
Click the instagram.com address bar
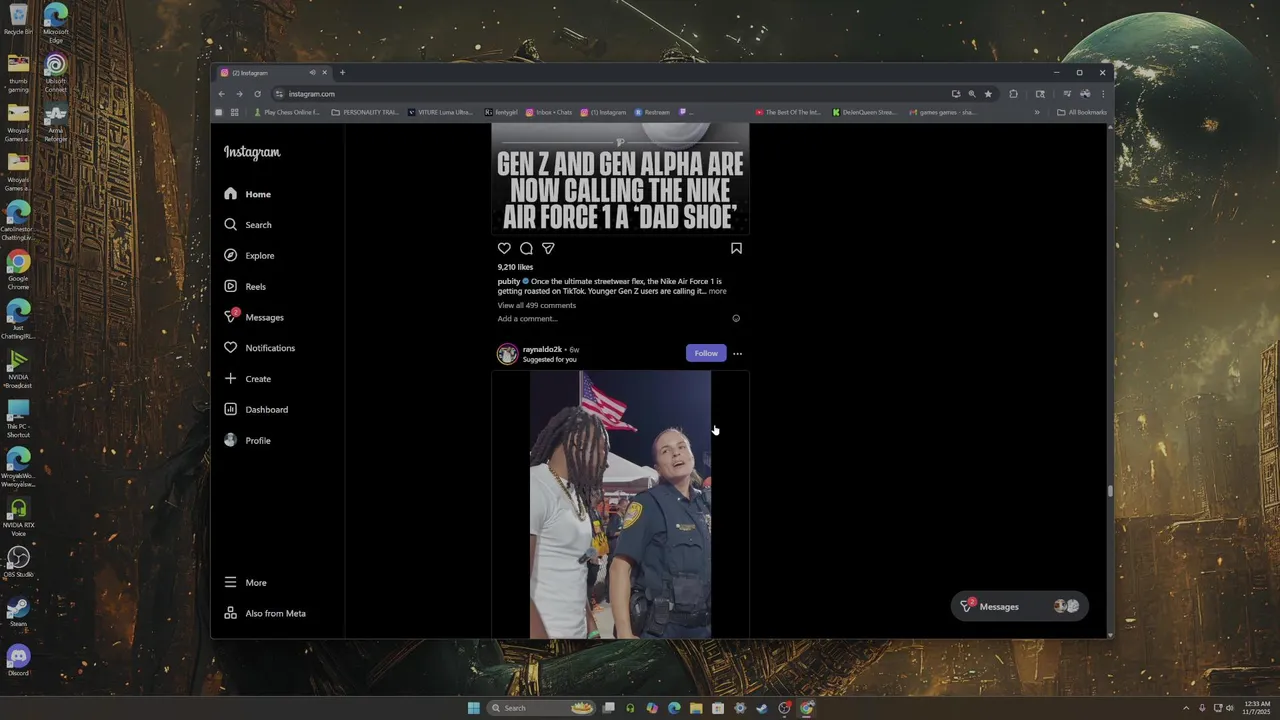click(610, 94)
